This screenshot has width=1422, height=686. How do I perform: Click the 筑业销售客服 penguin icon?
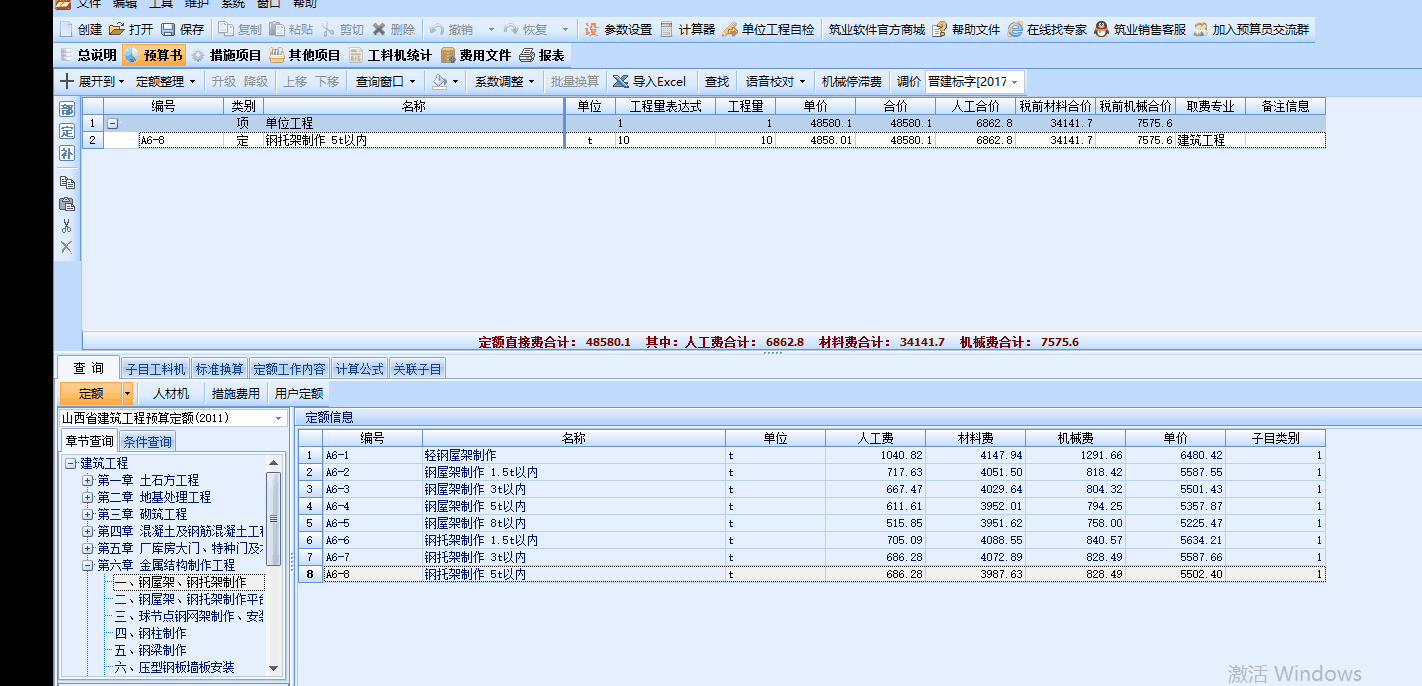click(x=1101, y=30)
